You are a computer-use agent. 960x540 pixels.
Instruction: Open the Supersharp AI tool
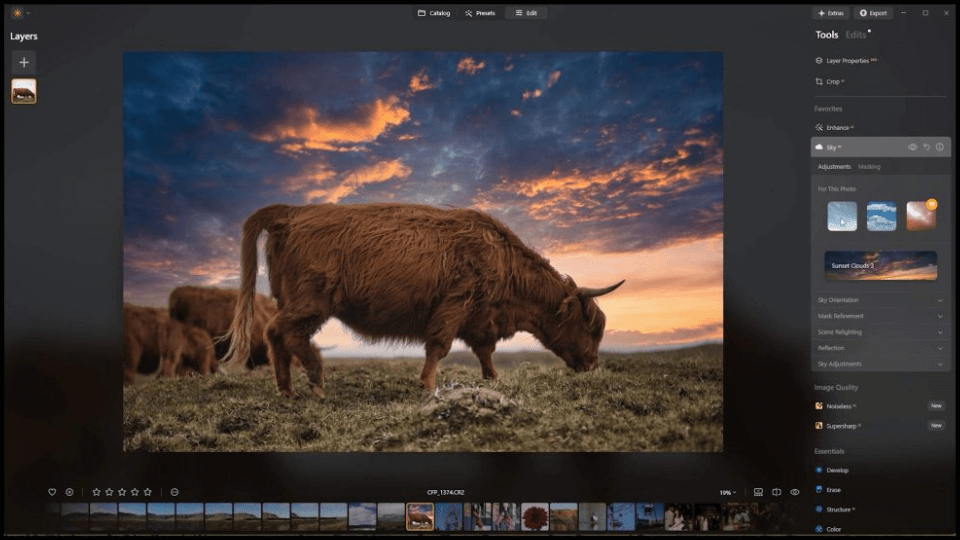838,426
